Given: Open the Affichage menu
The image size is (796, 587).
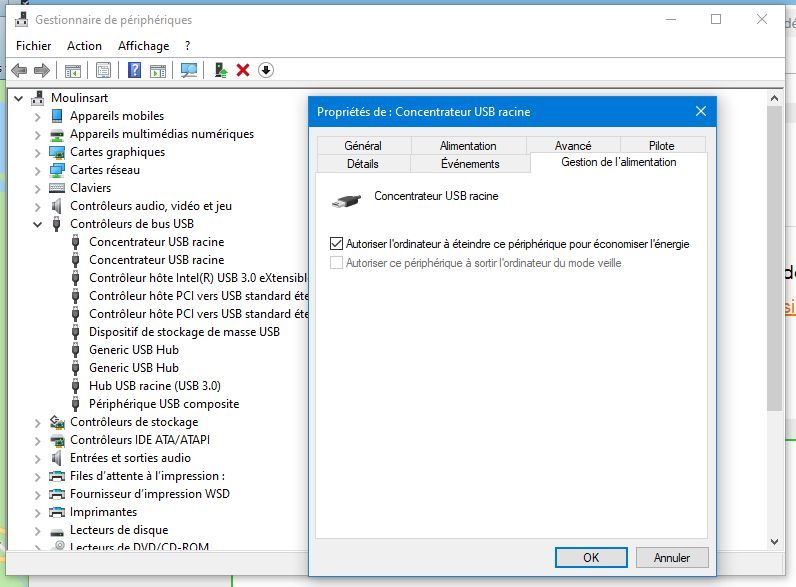Looking at the screenshot, I should 143,46.
